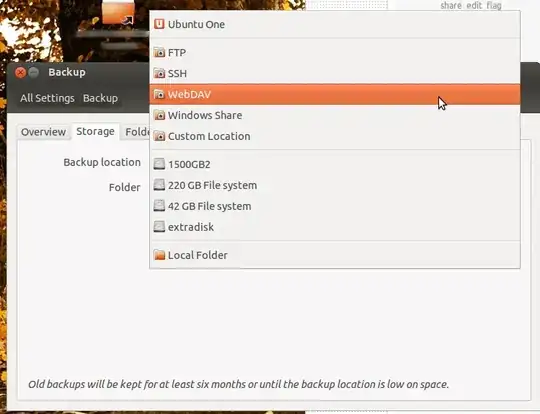The width and height of the screenshot is (540, 414).
Task: Go back to All Settings
Action: pyautogui.click(x=47, y=98)
